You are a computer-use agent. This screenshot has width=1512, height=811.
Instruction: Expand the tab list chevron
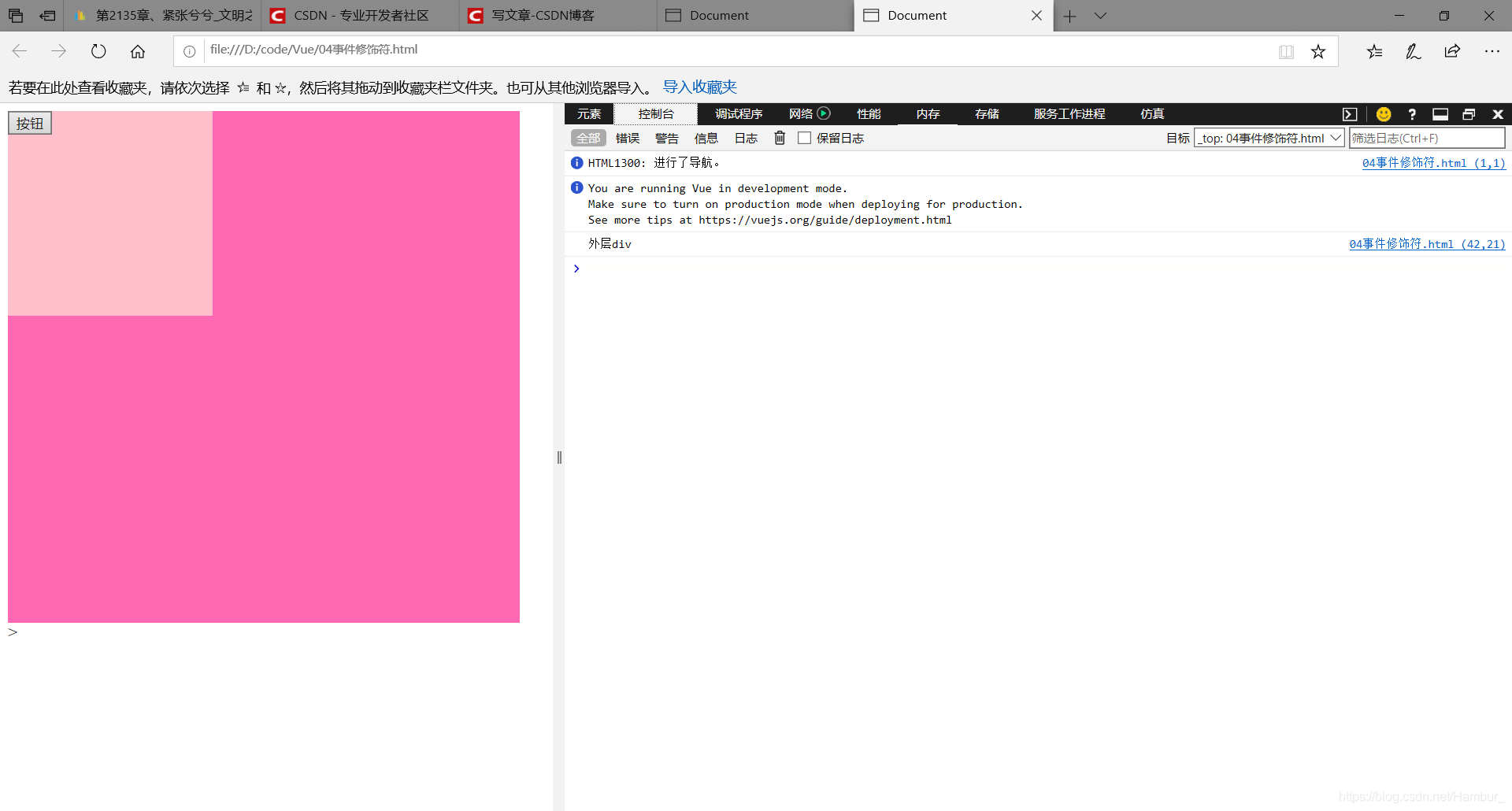click(x=1101, y=16)
